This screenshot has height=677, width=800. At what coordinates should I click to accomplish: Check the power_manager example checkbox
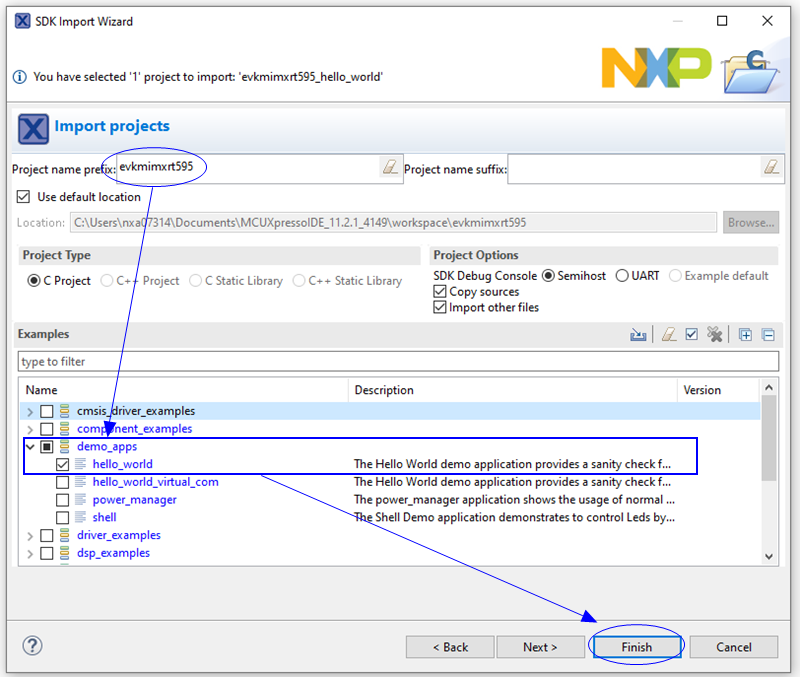(62, 500)
